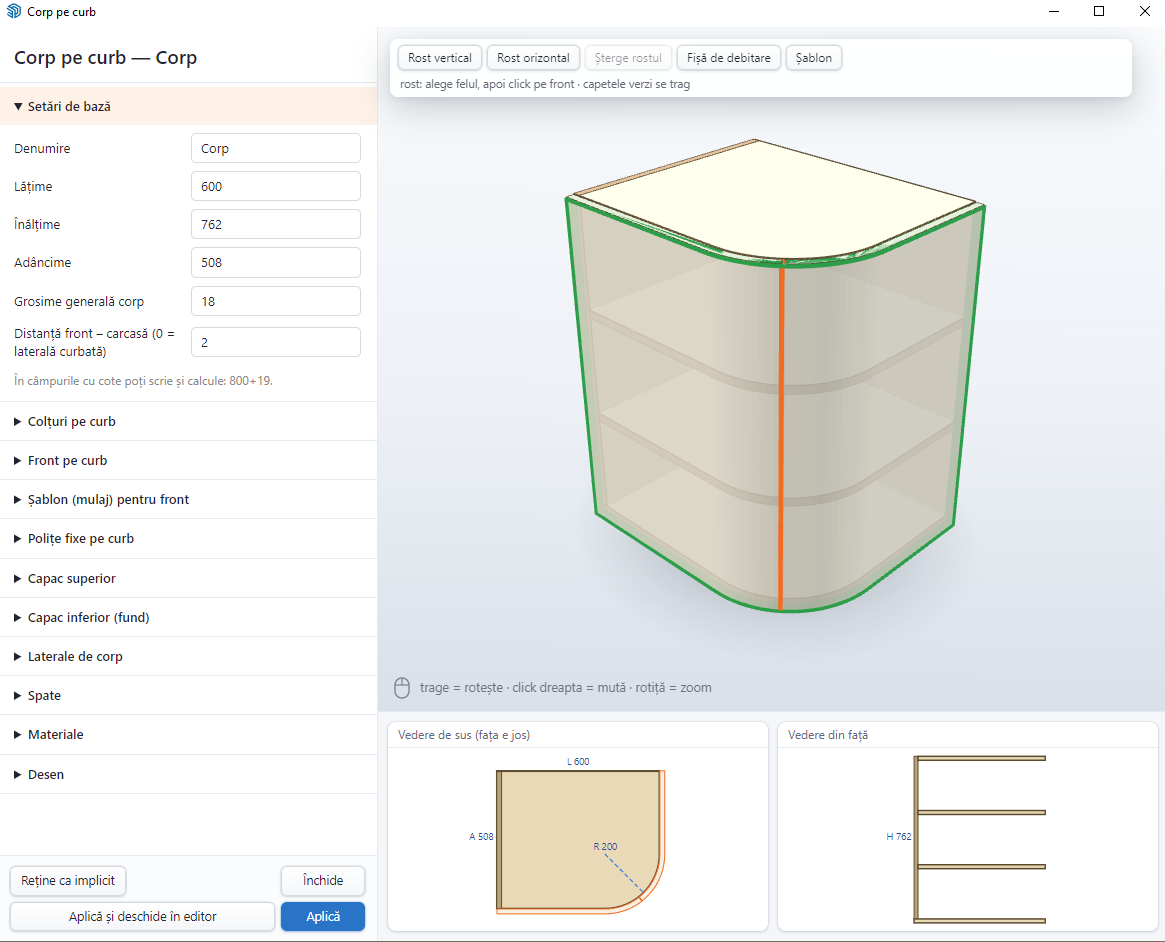Select the Rost orizontal tool
The image size is (1165, 942).
point(533,58)
